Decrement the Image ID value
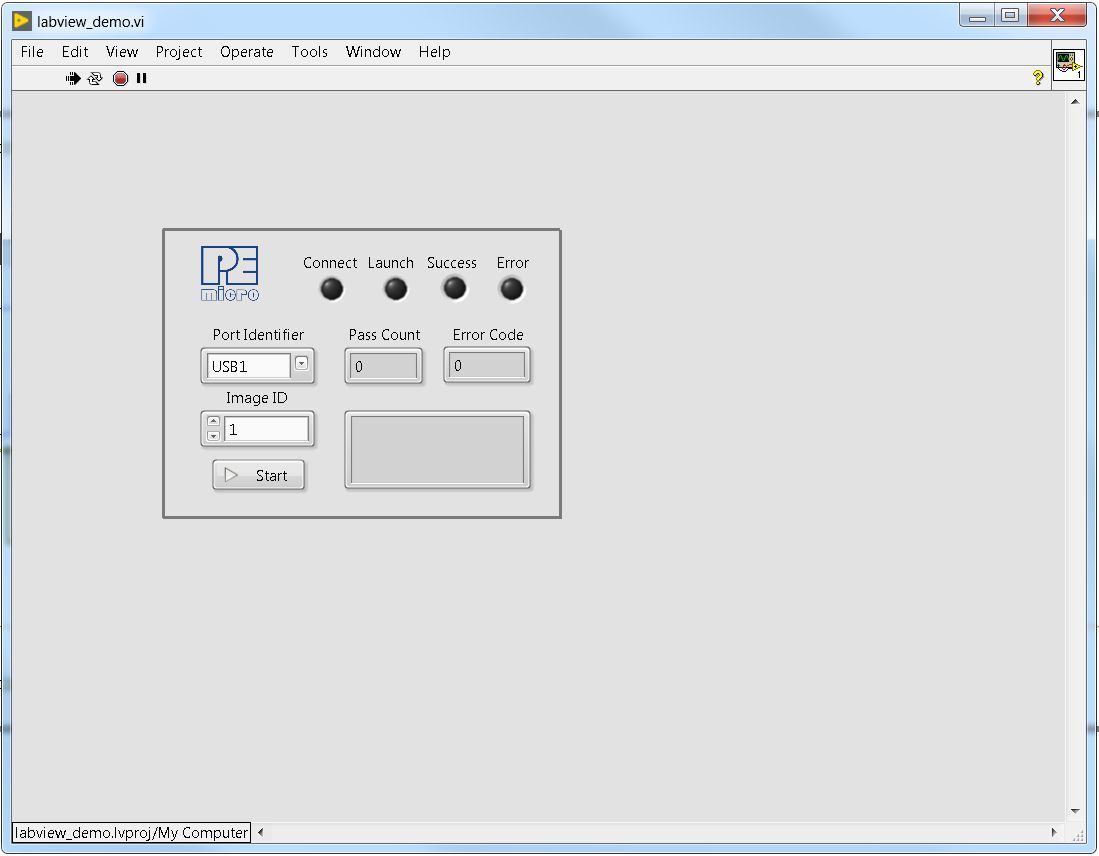Screen dimensions: 1099x856 click(x=214, y=436)
